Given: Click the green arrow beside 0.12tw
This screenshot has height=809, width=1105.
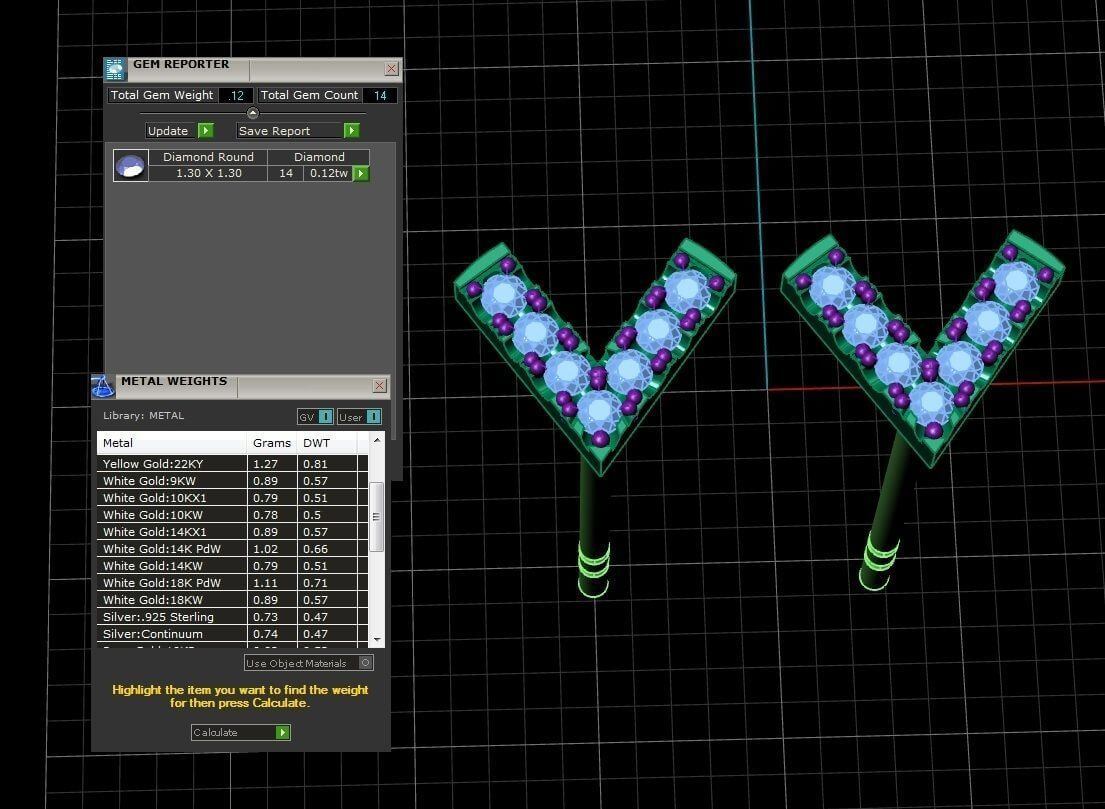Looking at the screenshot, I should click(x=361, y=174).
